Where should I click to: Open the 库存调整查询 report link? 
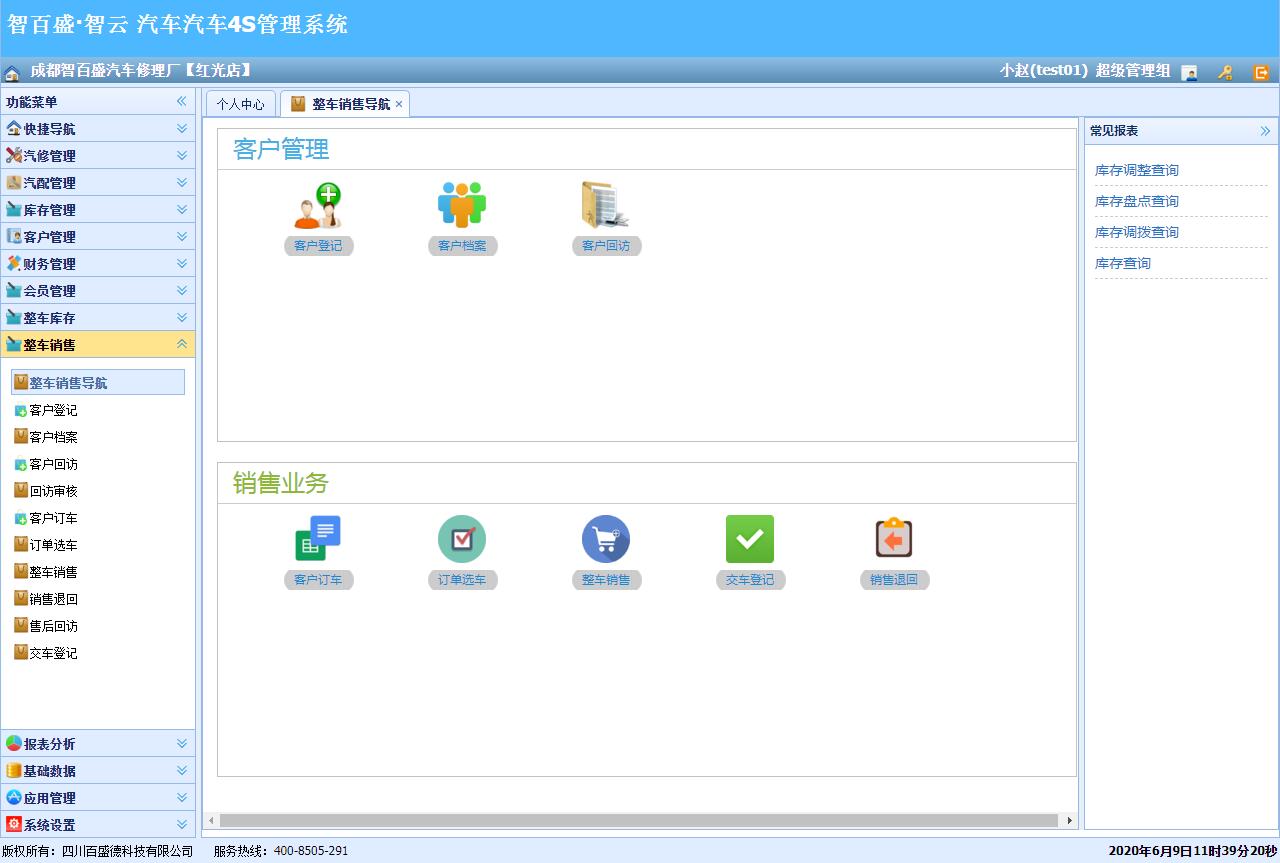[x=1137, y=170]
